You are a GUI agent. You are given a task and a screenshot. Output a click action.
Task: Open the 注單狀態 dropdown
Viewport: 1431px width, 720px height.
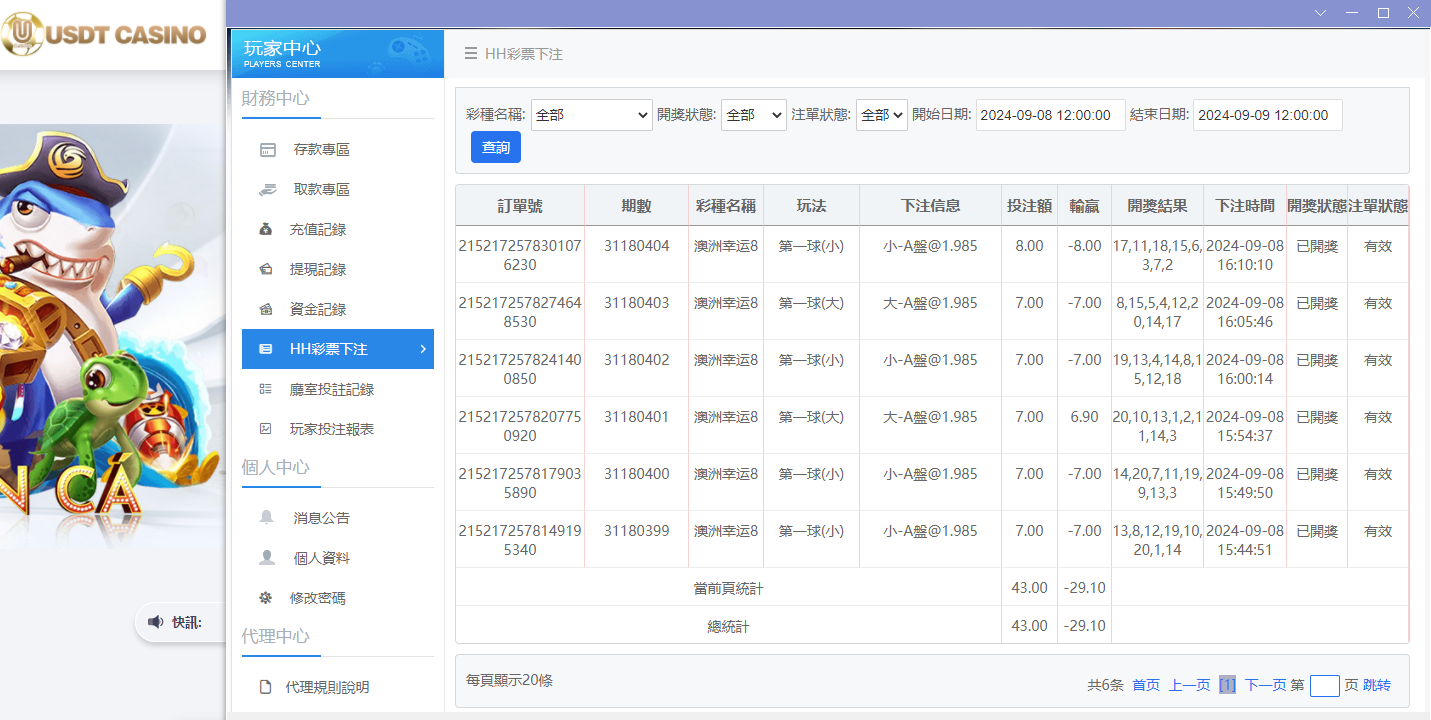click(x=880, y=115)
